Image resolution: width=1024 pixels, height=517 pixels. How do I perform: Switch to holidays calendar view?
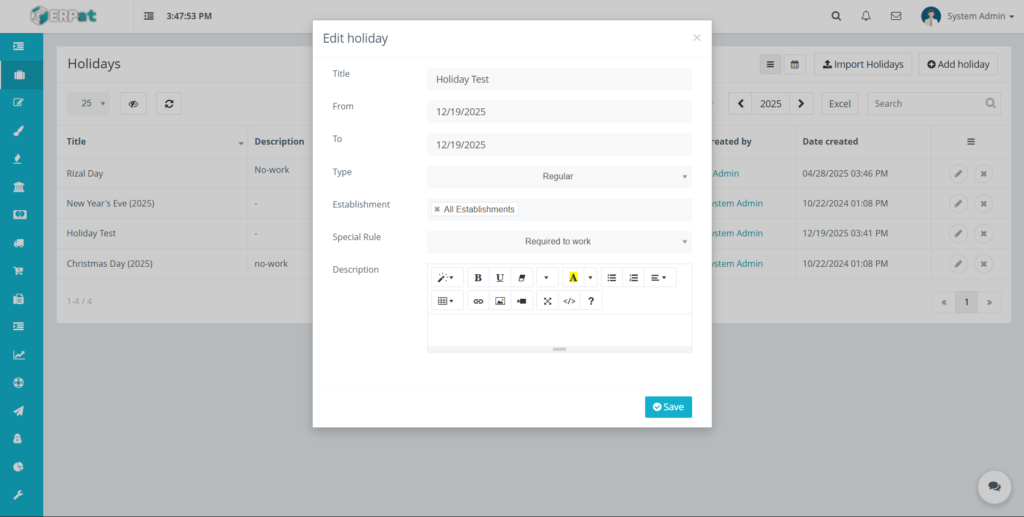[795, 64]
